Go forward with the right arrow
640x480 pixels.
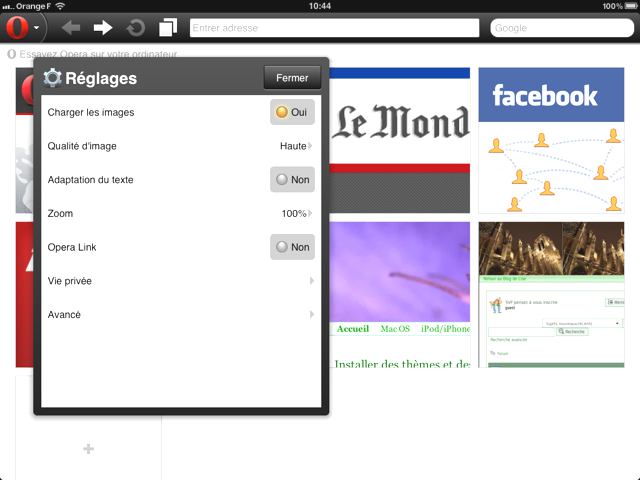tap(103, 28)
